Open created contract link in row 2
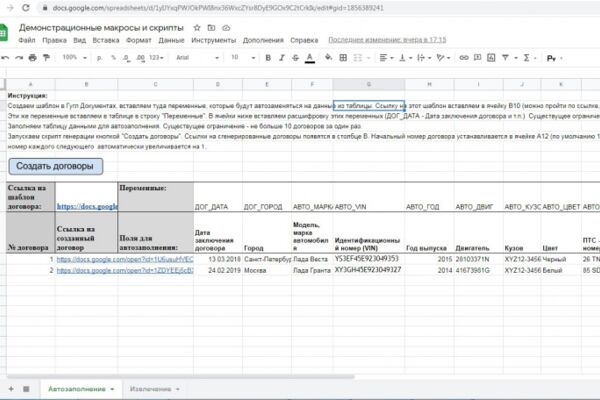The height and width of the screenshot is (400, 600). click(x=125, y=270)
